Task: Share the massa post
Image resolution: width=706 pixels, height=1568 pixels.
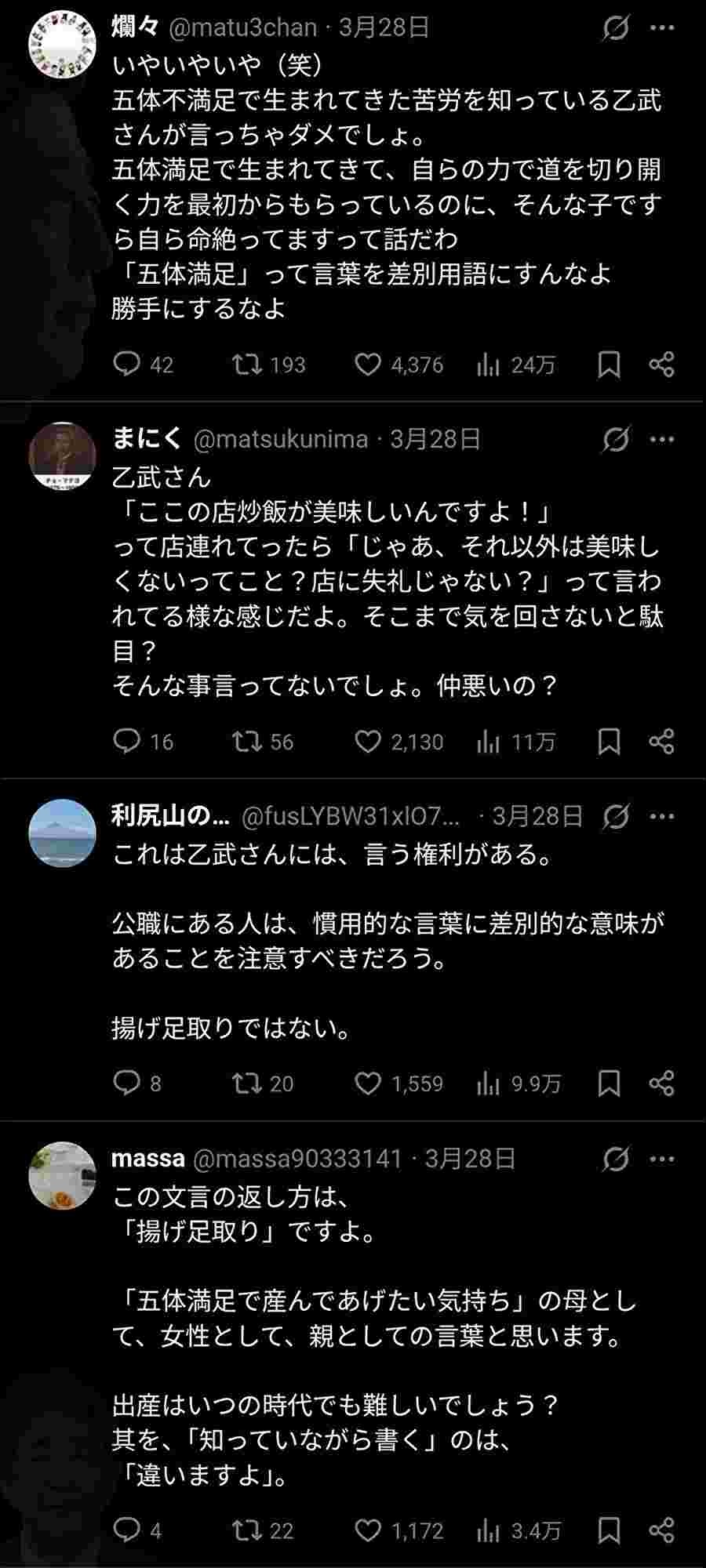Action: click(661, 1530)
